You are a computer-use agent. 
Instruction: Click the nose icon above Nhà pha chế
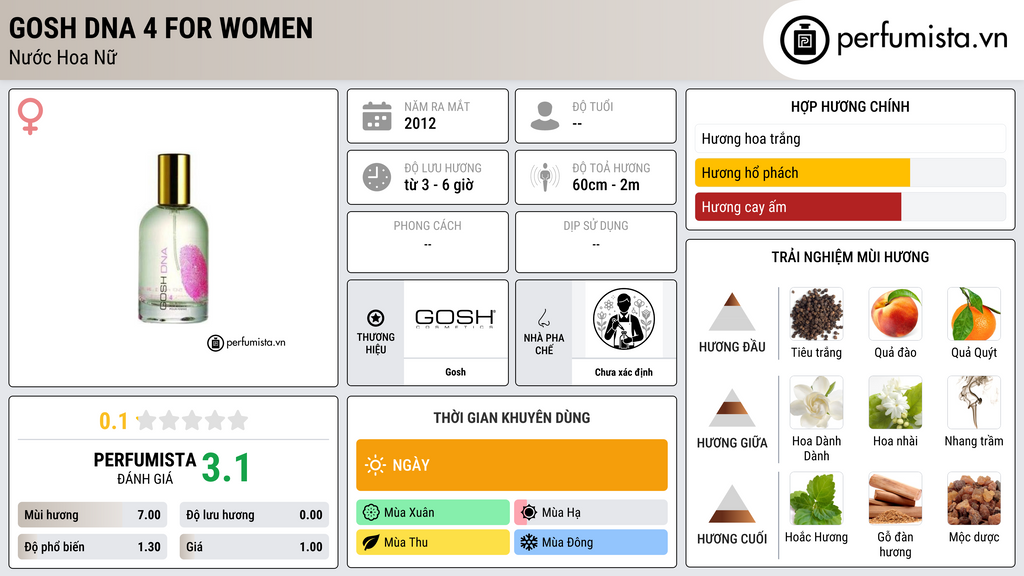click(543, 318)
